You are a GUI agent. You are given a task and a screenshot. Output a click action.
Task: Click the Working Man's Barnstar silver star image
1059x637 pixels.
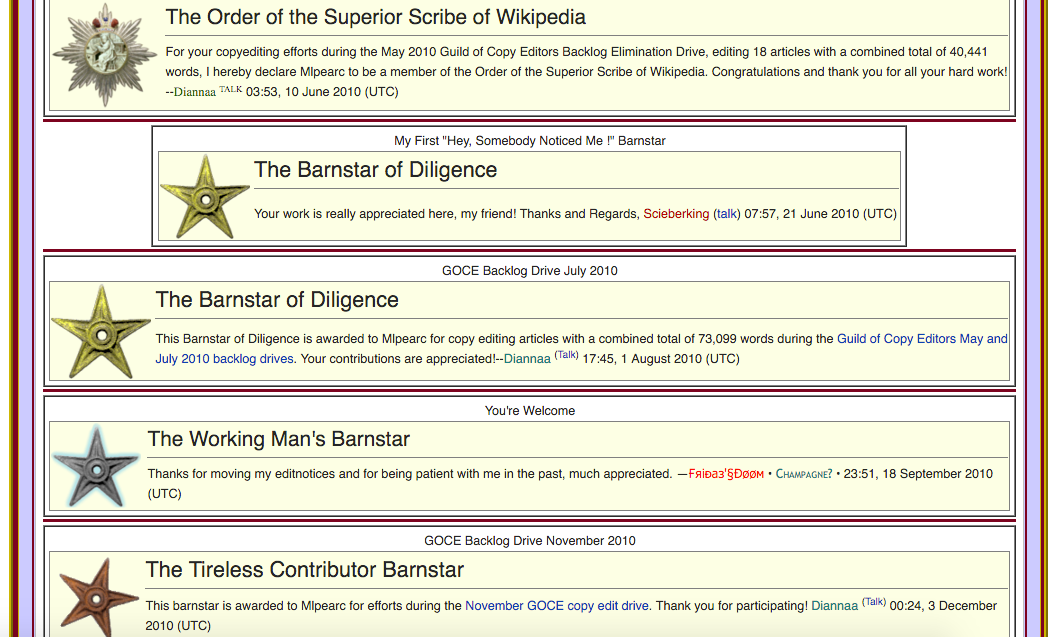(96, 467)
